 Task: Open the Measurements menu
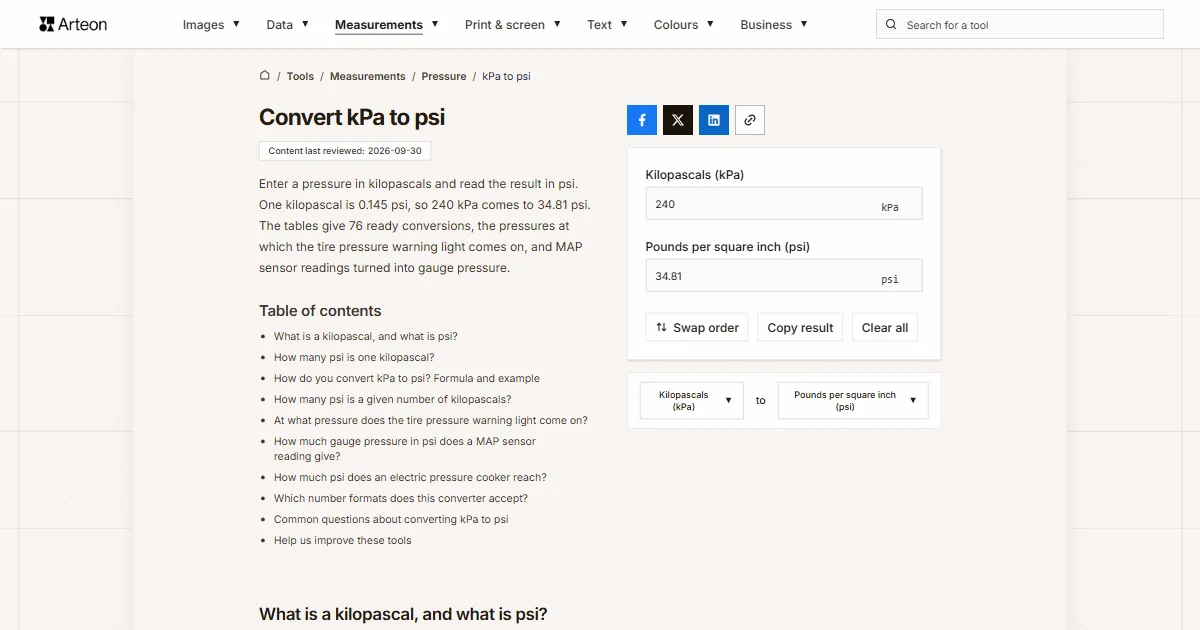pos(387,25)
